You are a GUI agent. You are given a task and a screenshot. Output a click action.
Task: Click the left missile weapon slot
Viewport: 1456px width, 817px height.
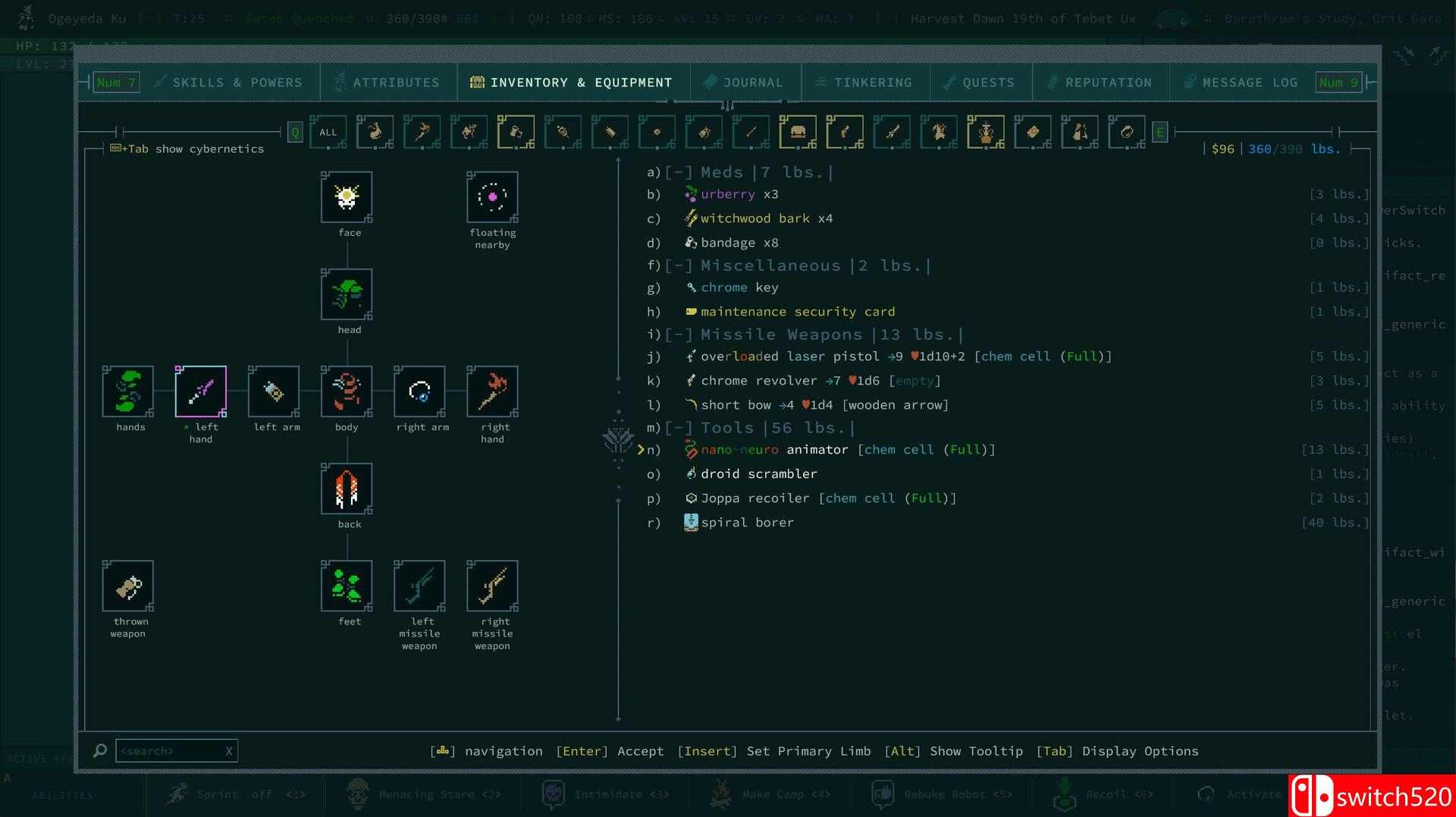(420, 586)
